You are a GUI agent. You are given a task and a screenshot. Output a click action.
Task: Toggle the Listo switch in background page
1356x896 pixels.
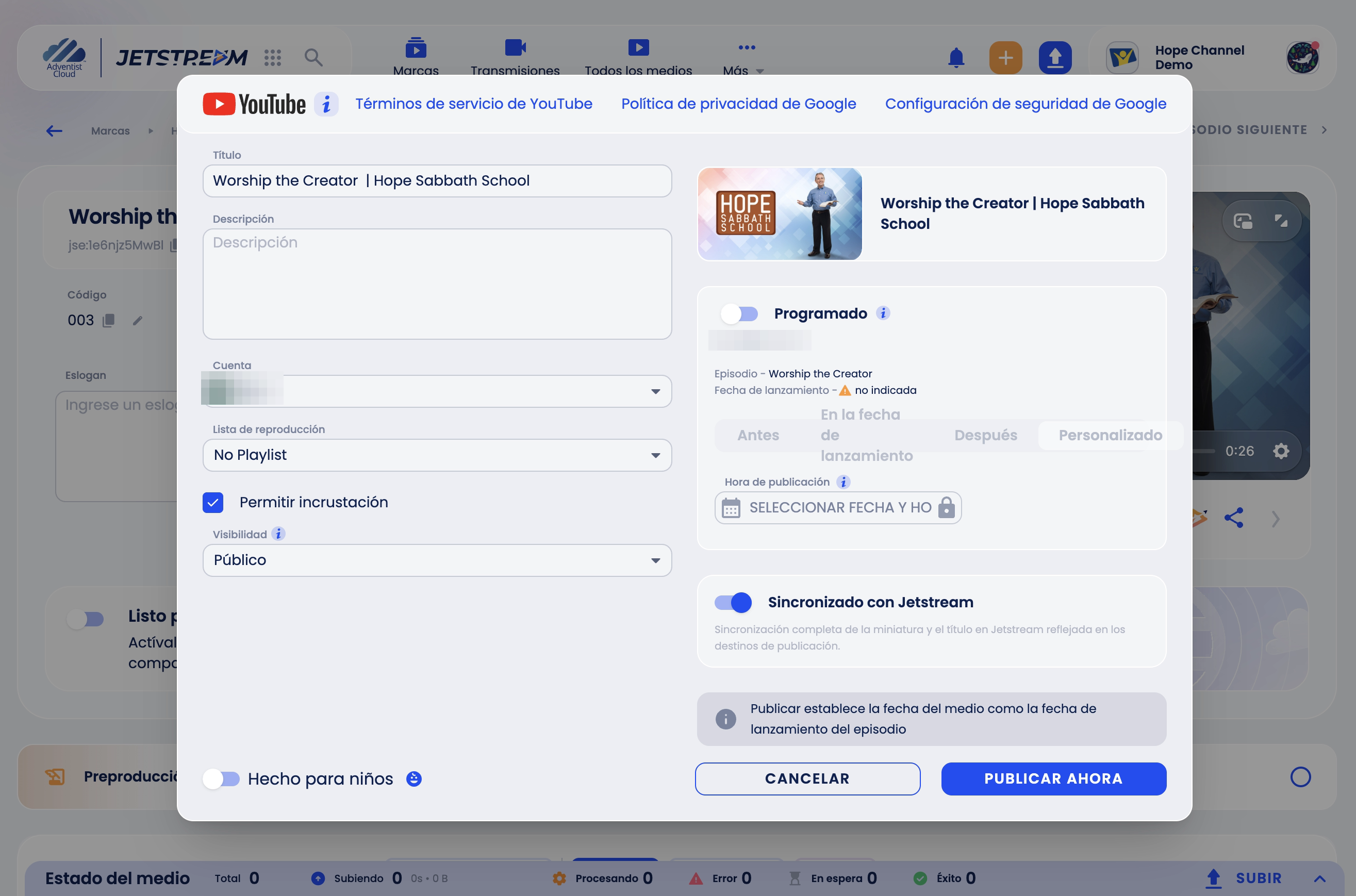pyautogui.click(x=86, y=619)
